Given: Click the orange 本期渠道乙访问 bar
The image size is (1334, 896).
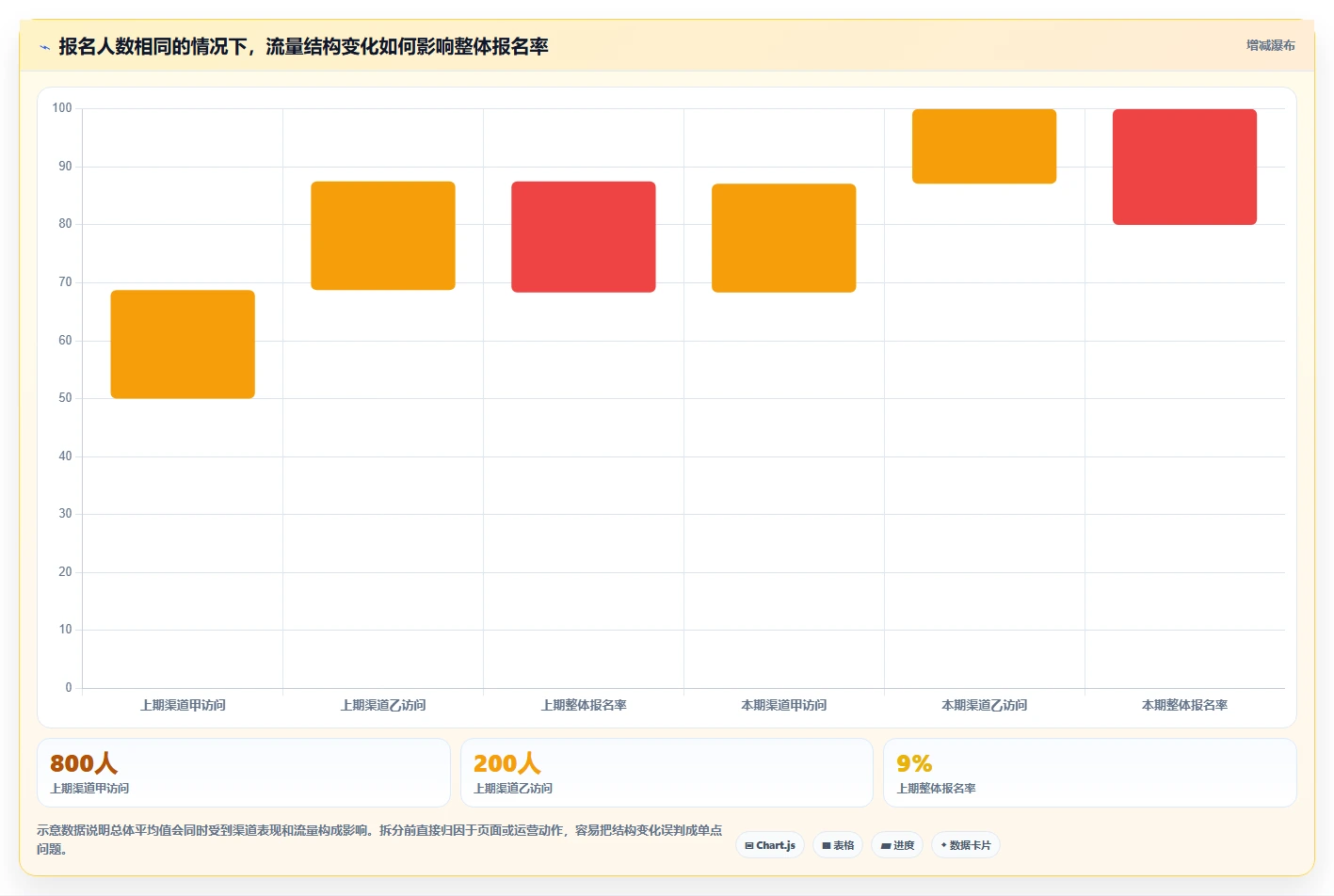Looking at the screenshot, I should point(985,146).
